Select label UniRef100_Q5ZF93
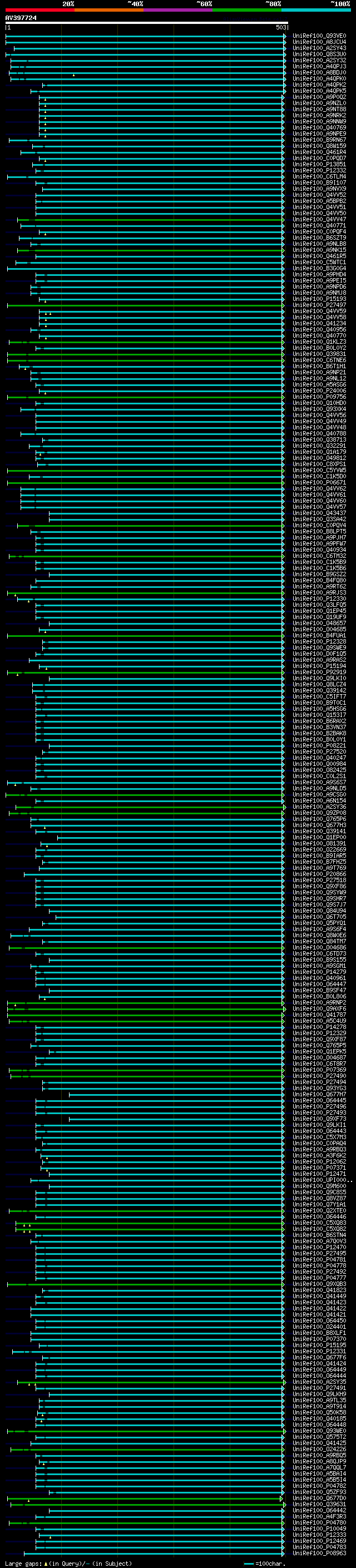The image size is (356, 1568). [x=319, y=1492]
